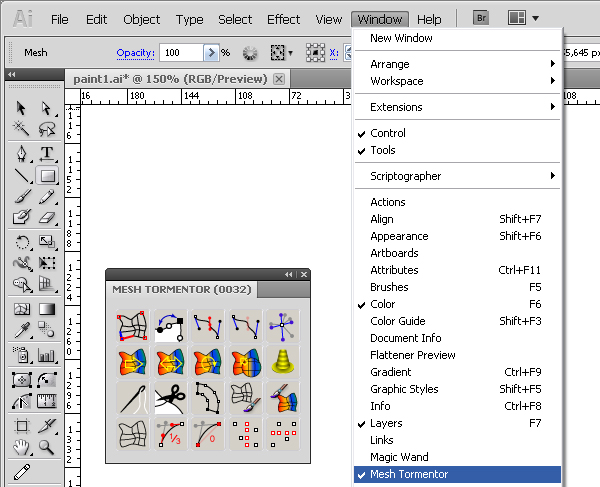
Task: Click the one-third handle icon in Mesh Tormentor
Action: (171, 435)
